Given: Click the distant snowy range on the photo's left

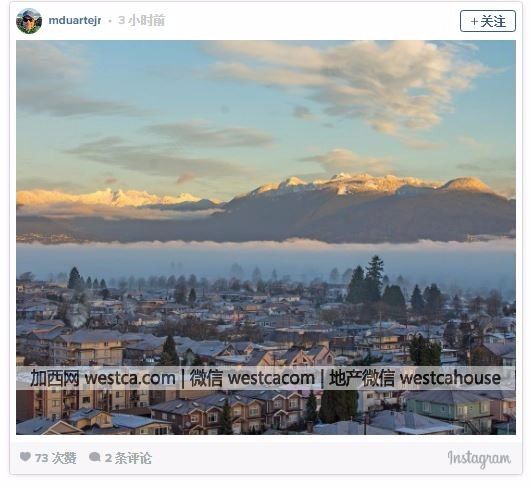Looking at the screenshot, I should point(112,198).
